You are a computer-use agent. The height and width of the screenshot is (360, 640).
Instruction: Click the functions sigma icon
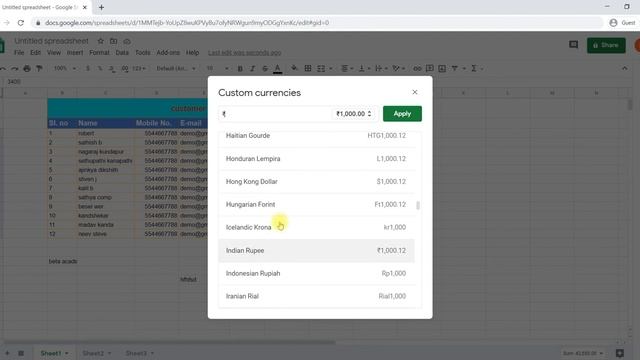pos(473,69)
